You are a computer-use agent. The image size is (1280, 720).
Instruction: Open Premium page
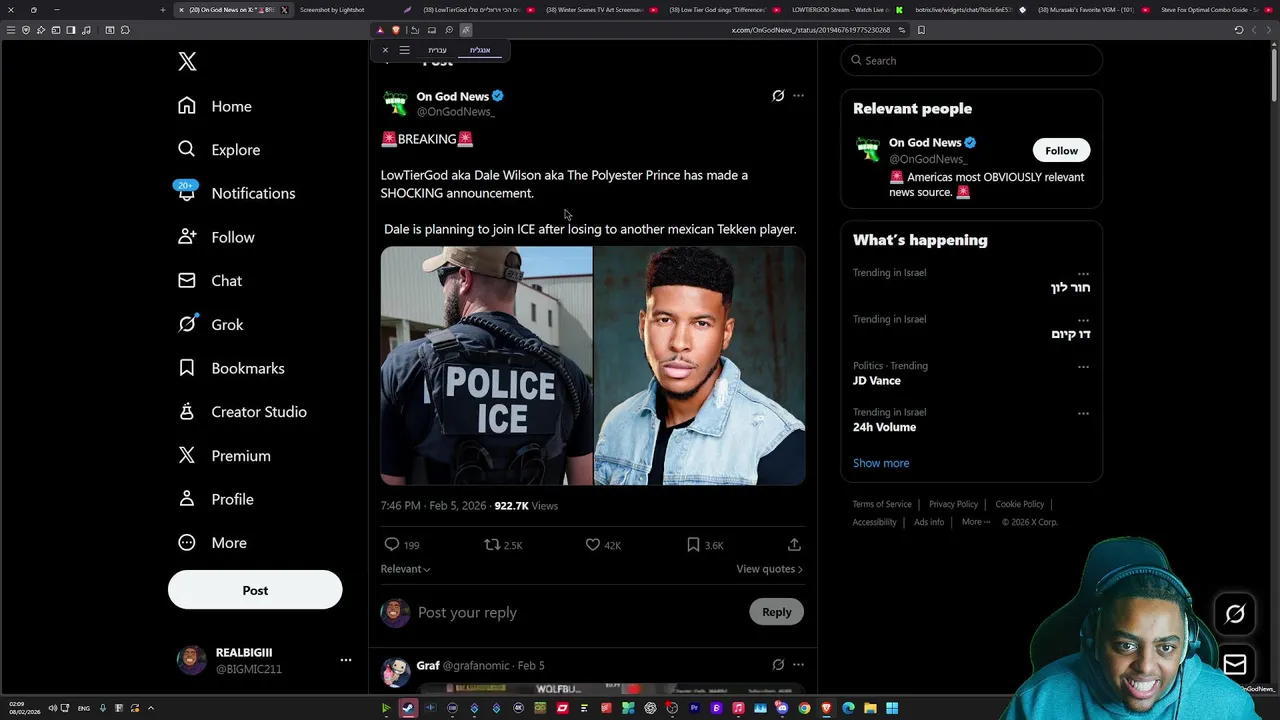tap(224, 456)
